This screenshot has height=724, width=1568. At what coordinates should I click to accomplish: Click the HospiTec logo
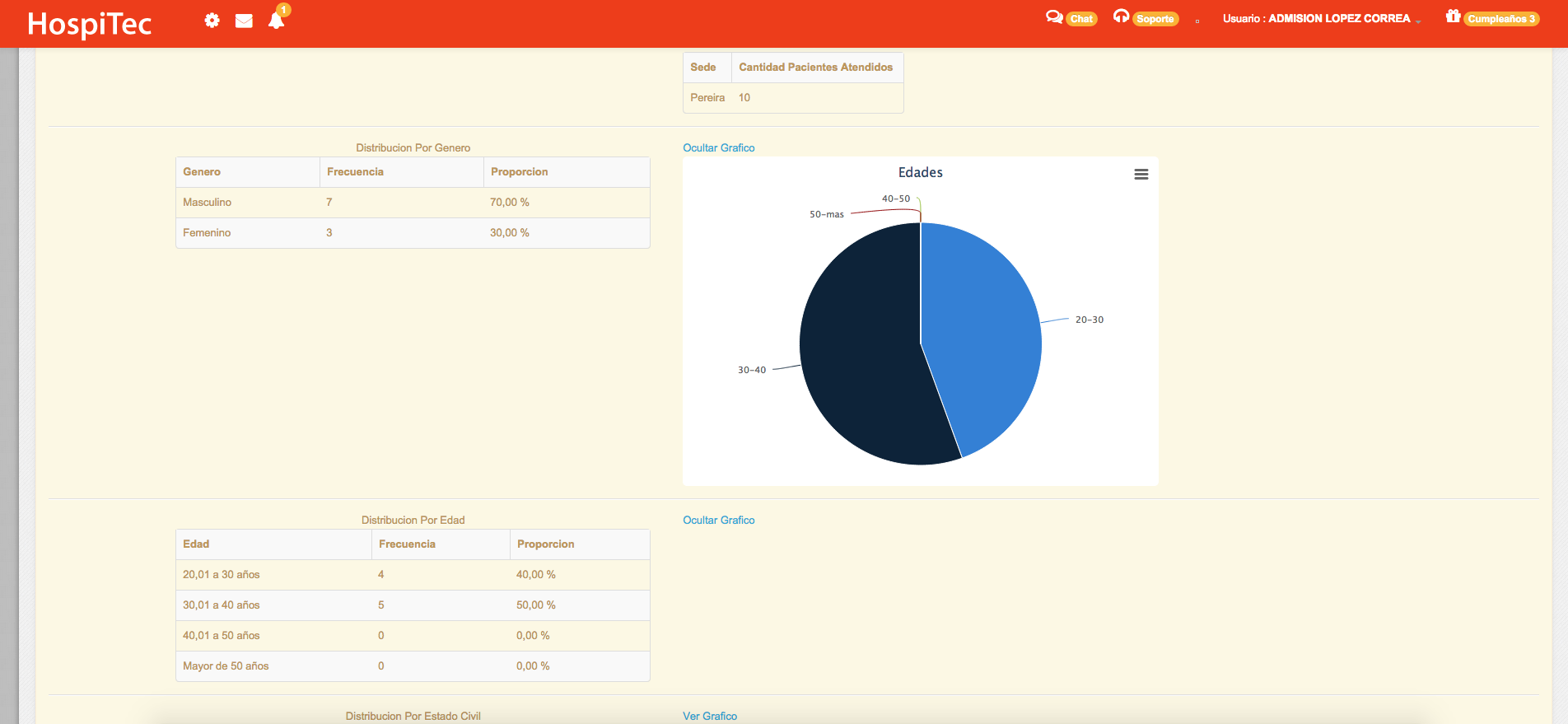[x=90, y=24]
